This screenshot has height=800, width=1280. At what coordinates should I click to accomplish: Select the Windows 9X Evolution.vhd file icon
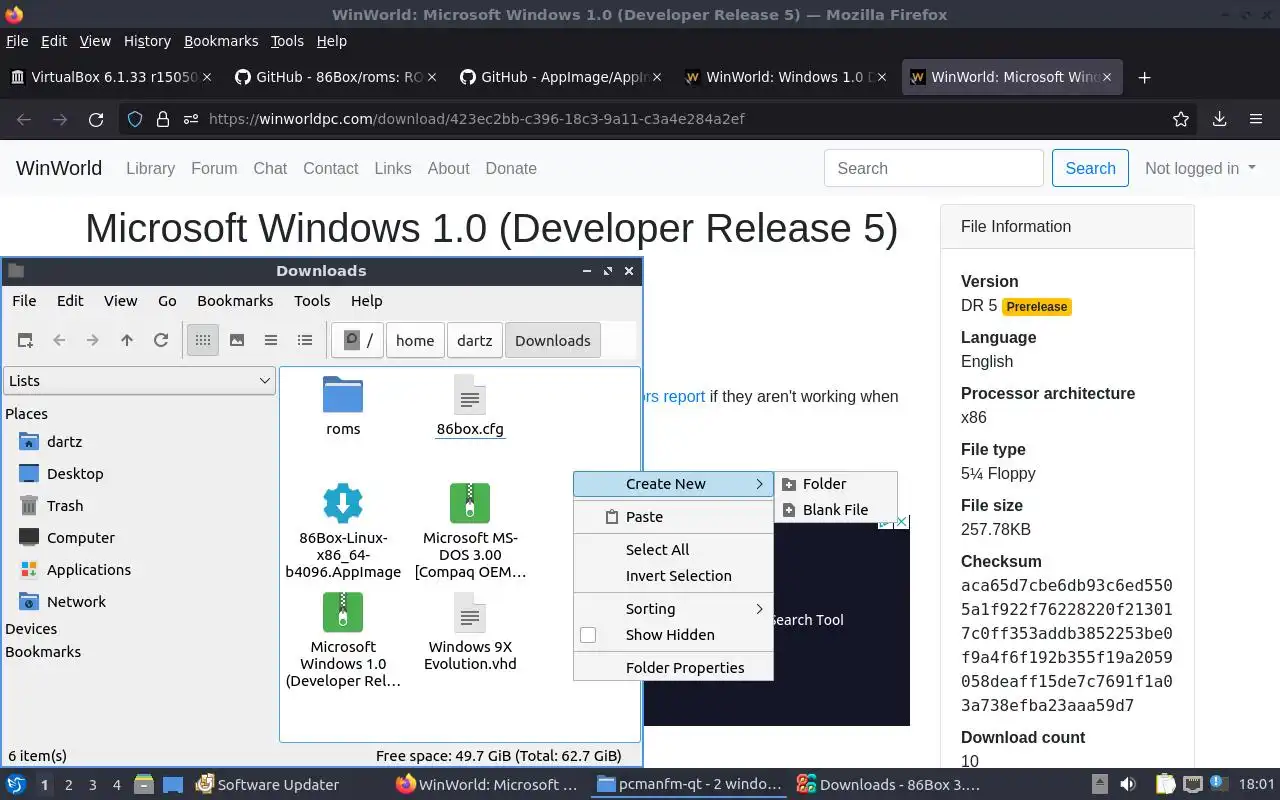pyautogui.click(x=470, y=612)
